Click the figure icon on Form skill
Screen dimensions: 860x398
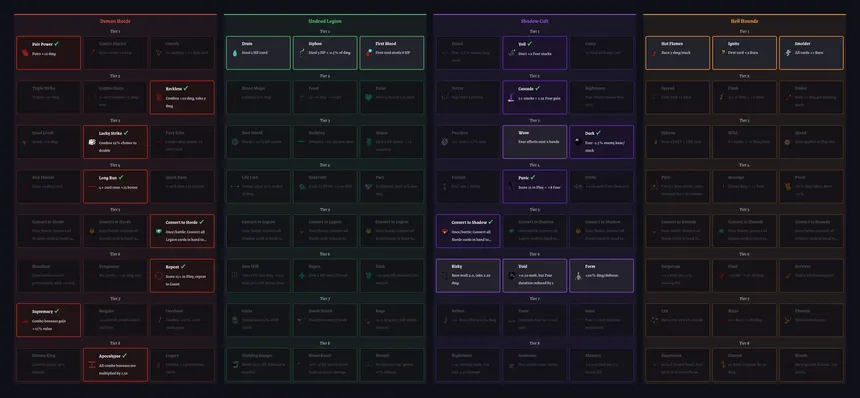point(578,276)
